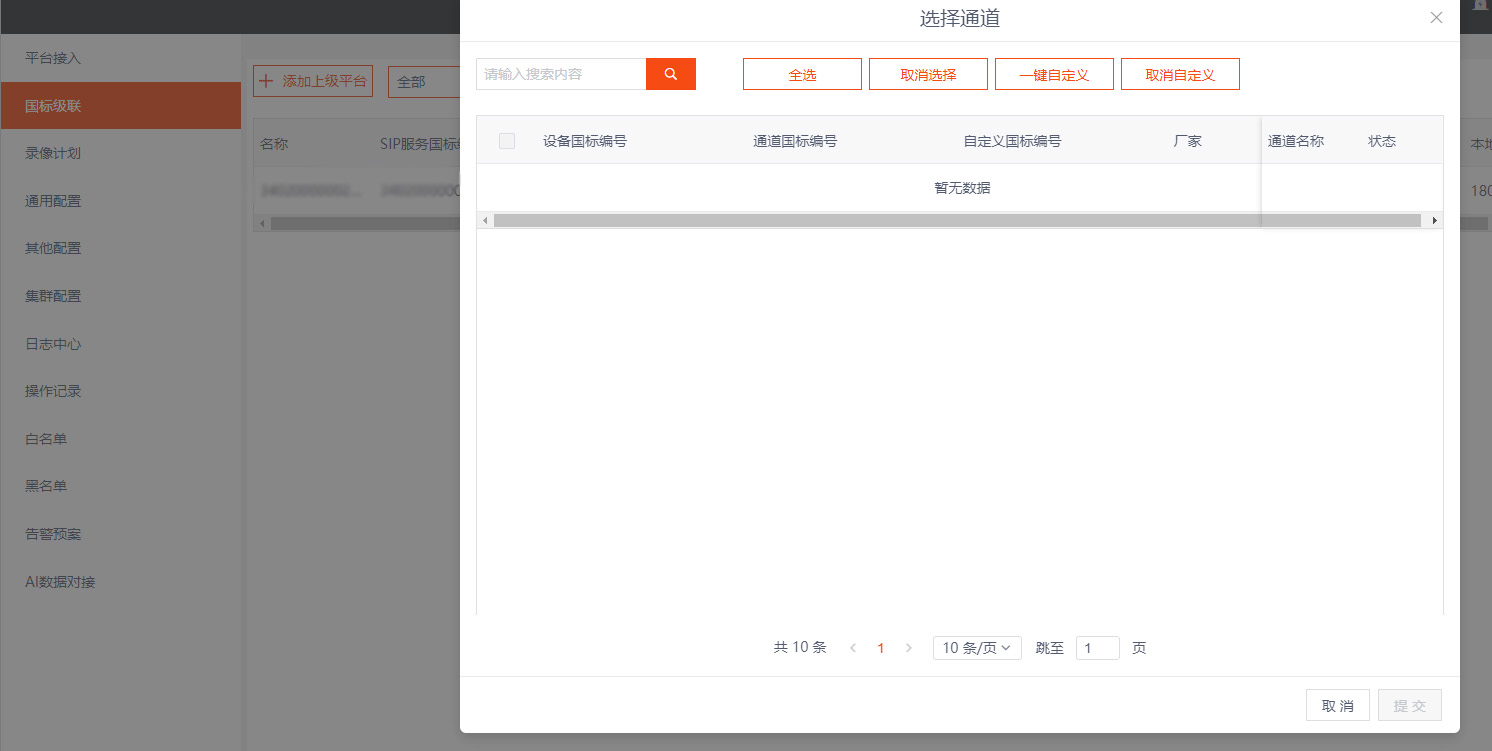The width and height of the screenshot is (1492, 751).
Task: Click the 状态 column header
Action: 1382,141
